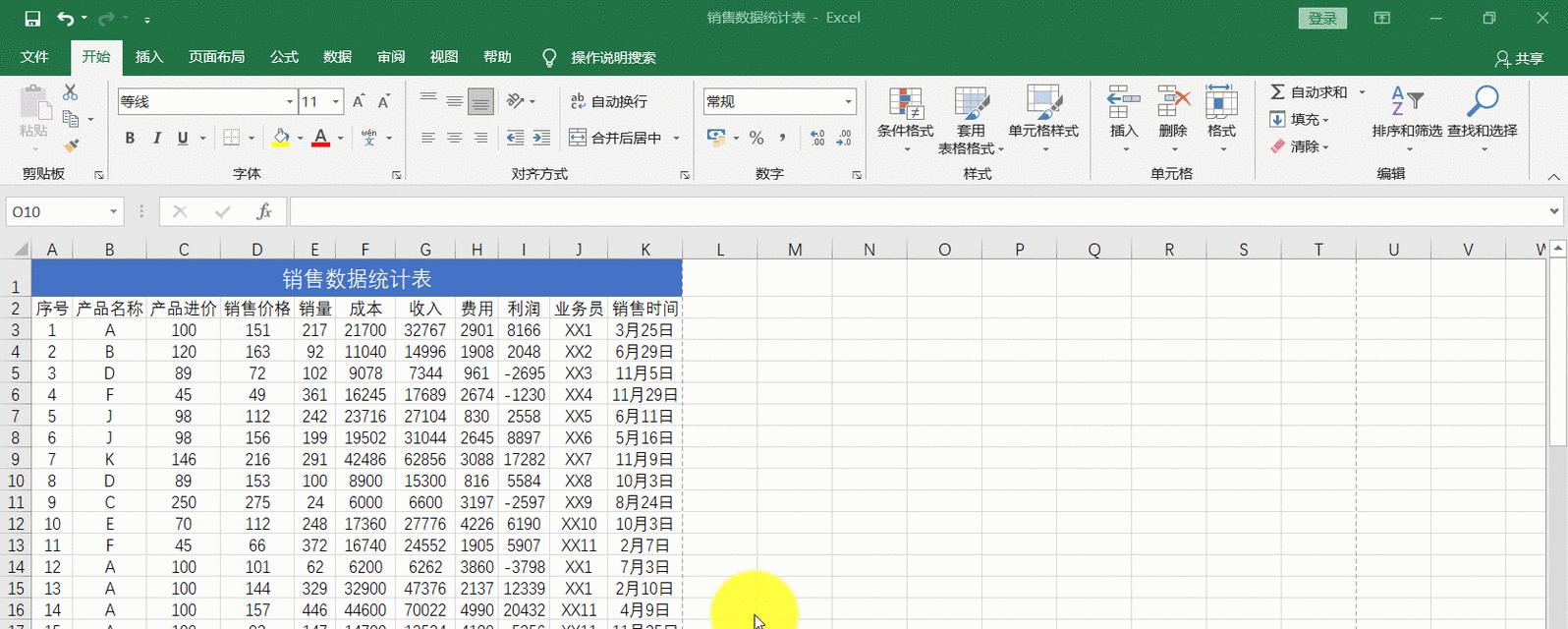Screen dimensions: 1568x629
Task: Open the fill color dropdown arrow
Action: click(300, 139)
